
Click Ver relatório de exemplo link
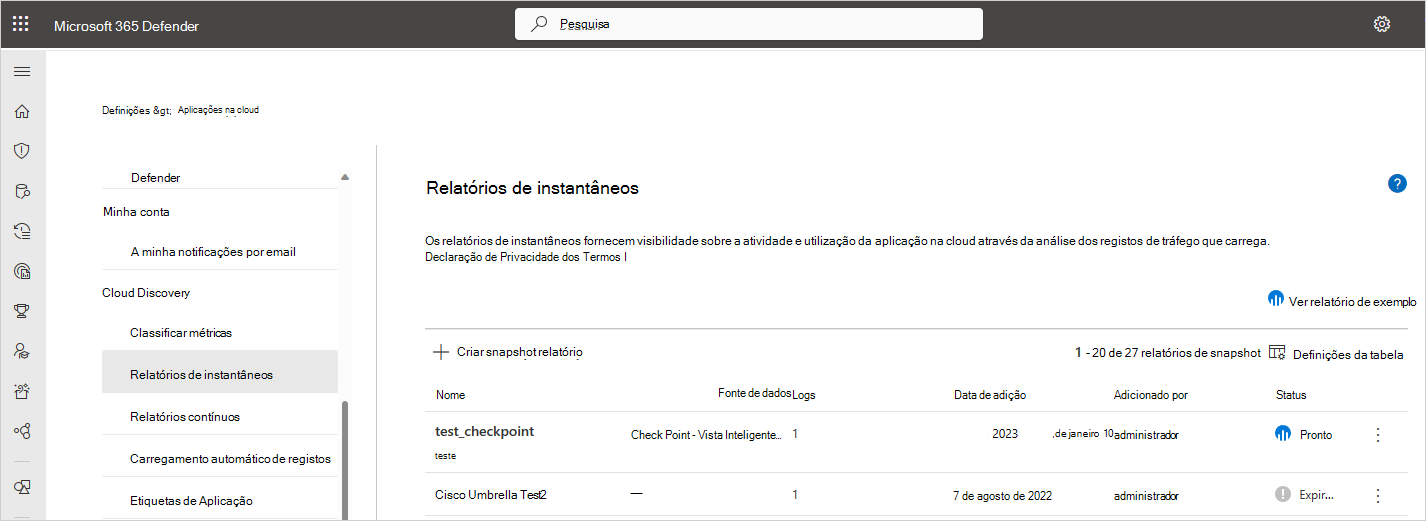coord(1353,300)
